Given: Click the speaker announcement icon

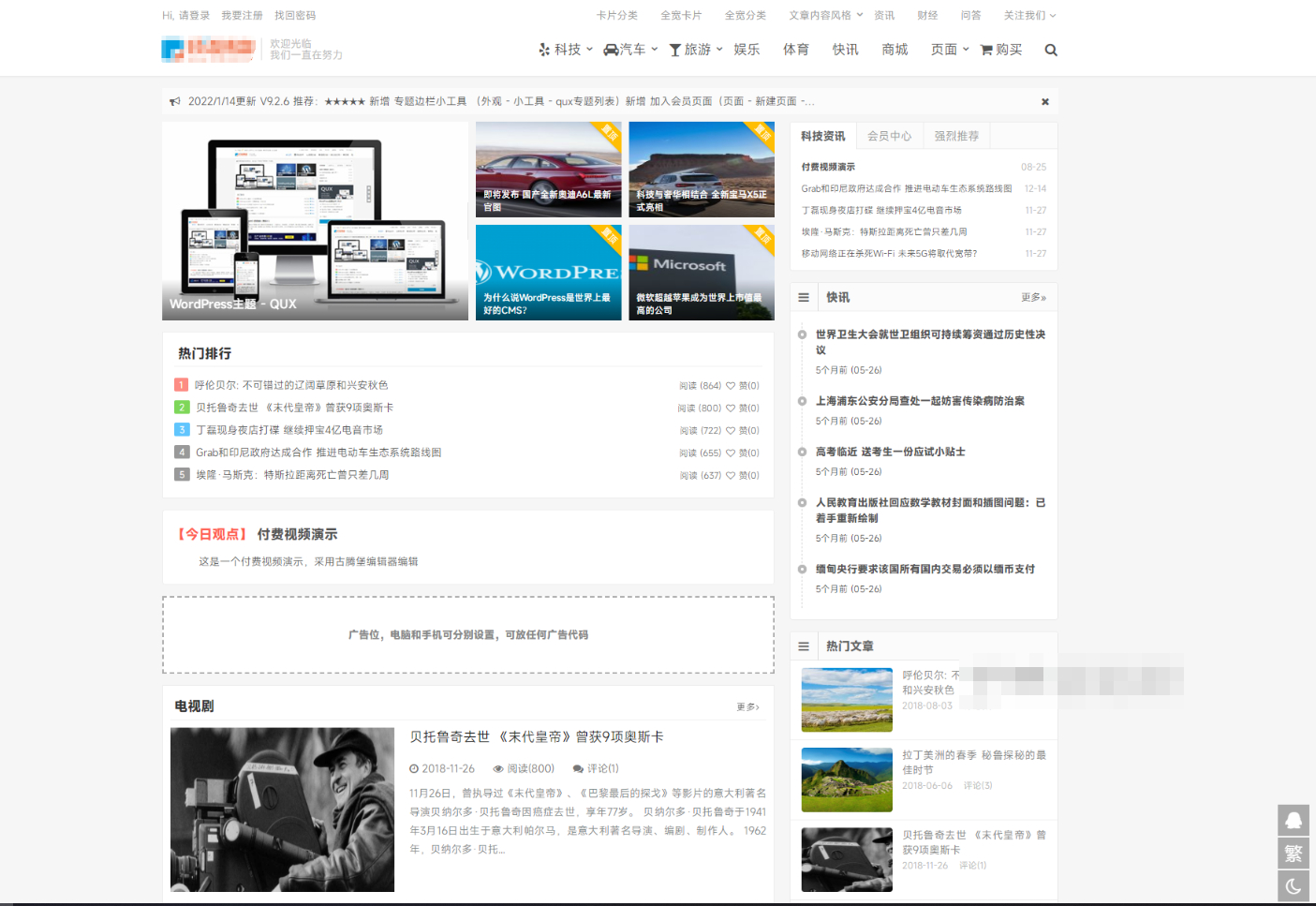Looking at the screenshot, I should 175,101.
